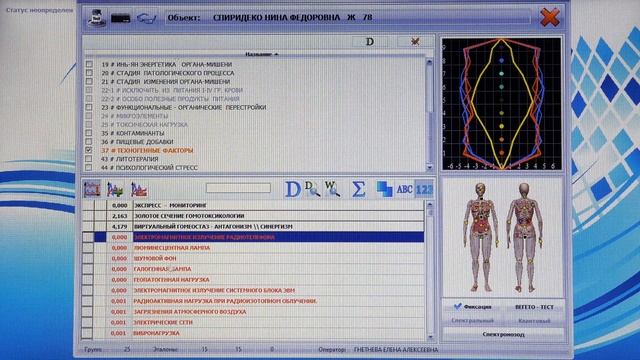The image size is (640, 360).
Task: Select the ГЕОПАТОГЕННАЯ НАГРУЗКА row
Action: click(x=253, y=280)
